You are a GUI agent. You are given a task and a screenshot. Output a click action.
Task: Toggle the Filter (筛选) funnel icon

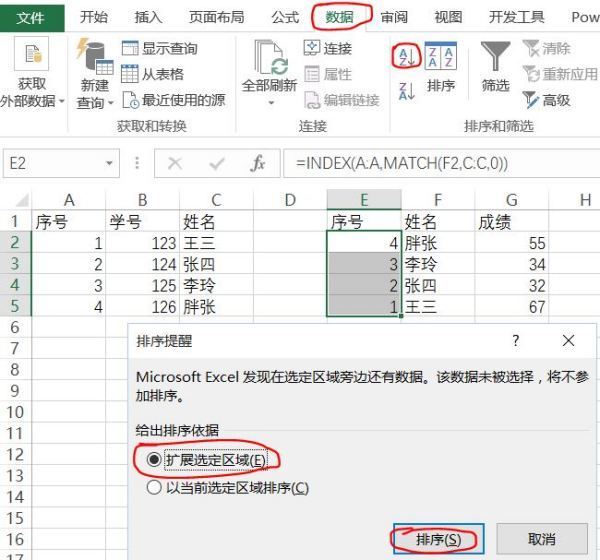495,56
